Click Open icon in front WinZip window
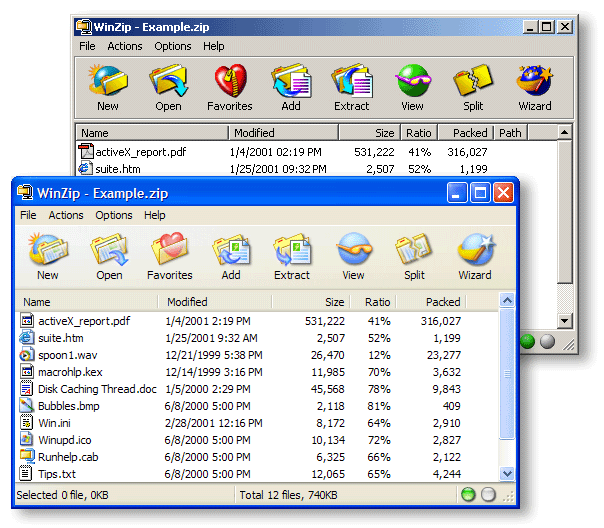 (x=109, y=249)
